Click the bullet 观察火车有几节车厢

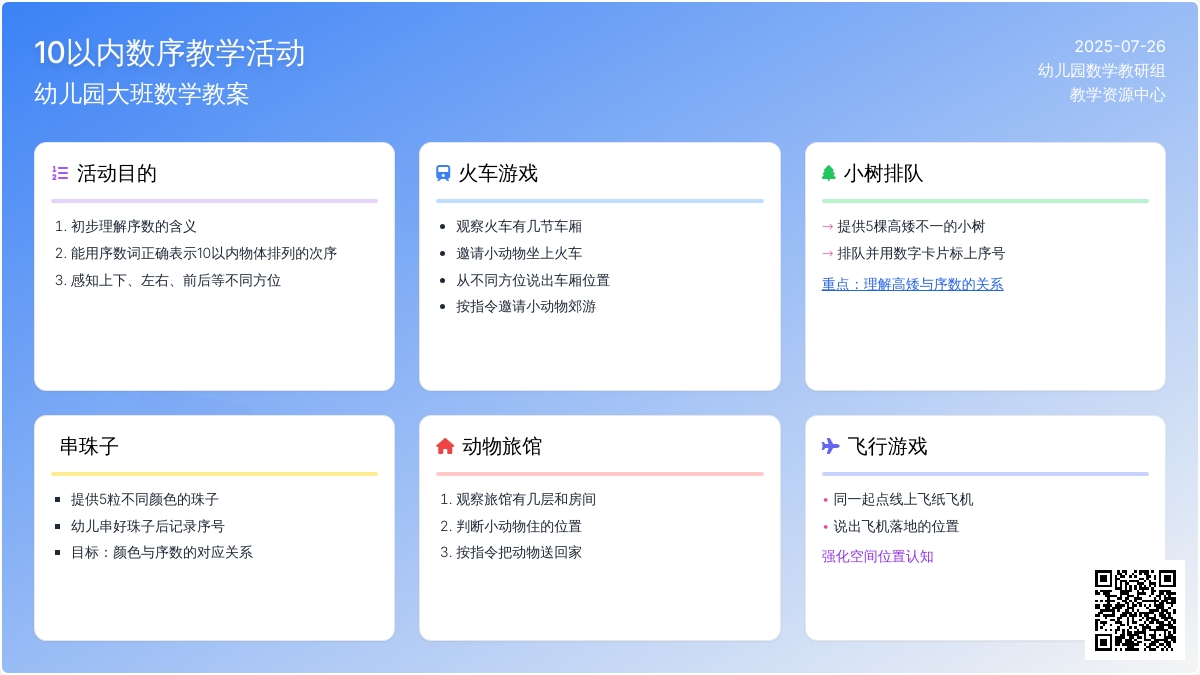click(519, 227)
